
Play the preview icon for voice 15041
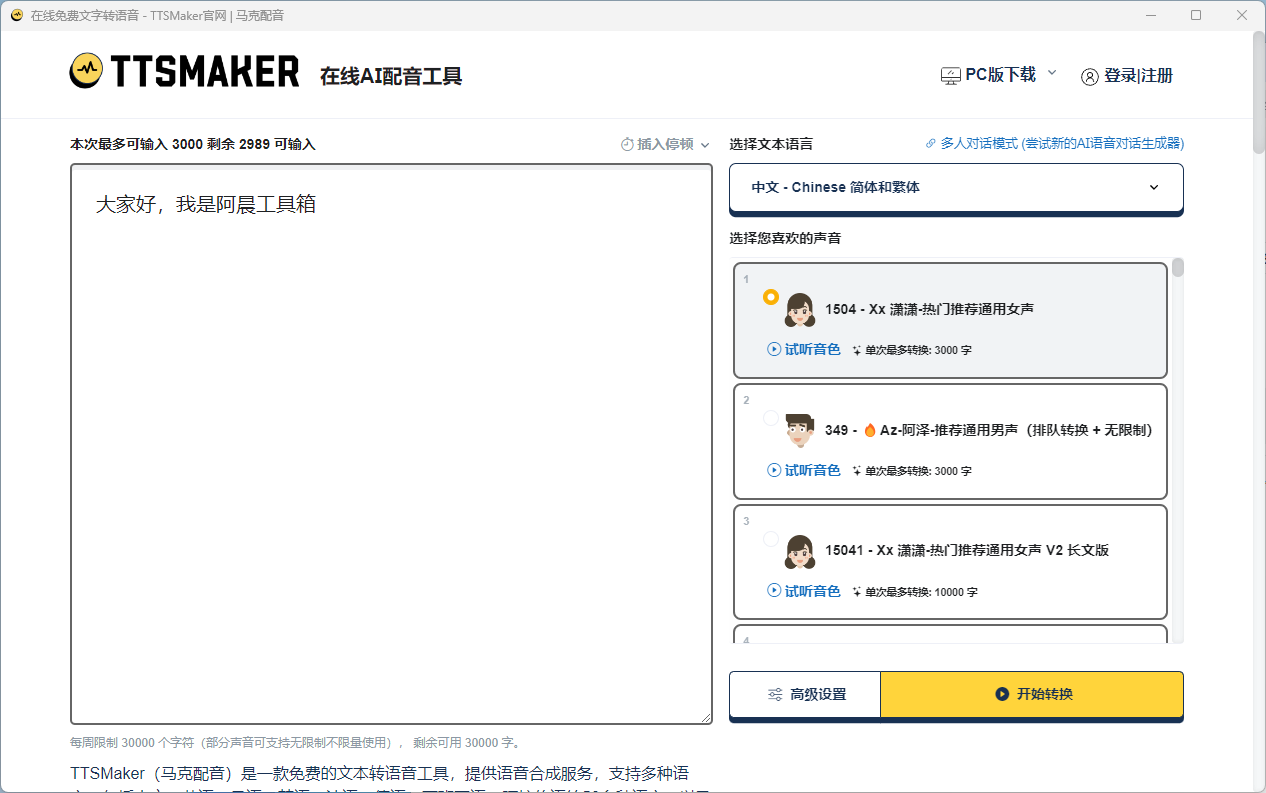[x=774, y=590]
